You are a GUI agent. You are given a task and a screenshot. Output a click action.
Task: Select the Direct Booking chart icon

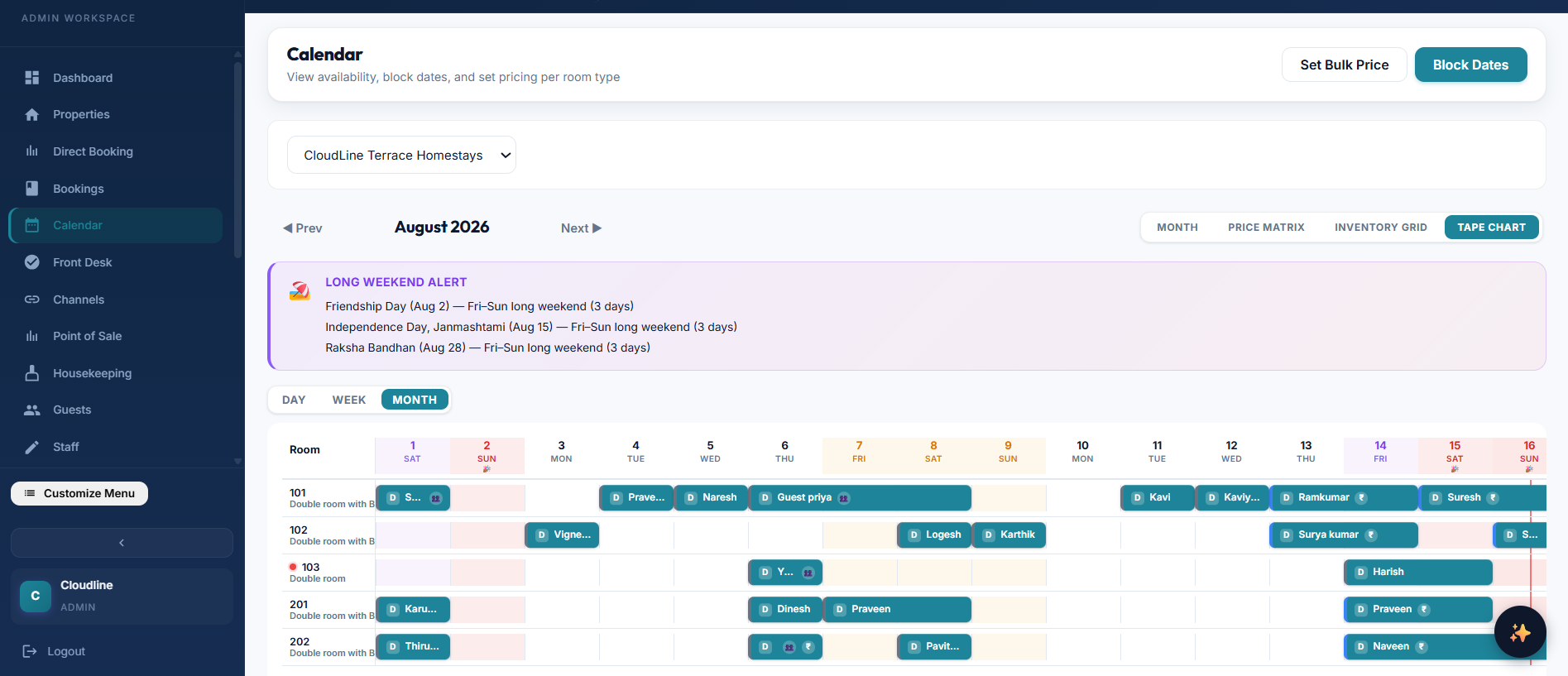32,151
